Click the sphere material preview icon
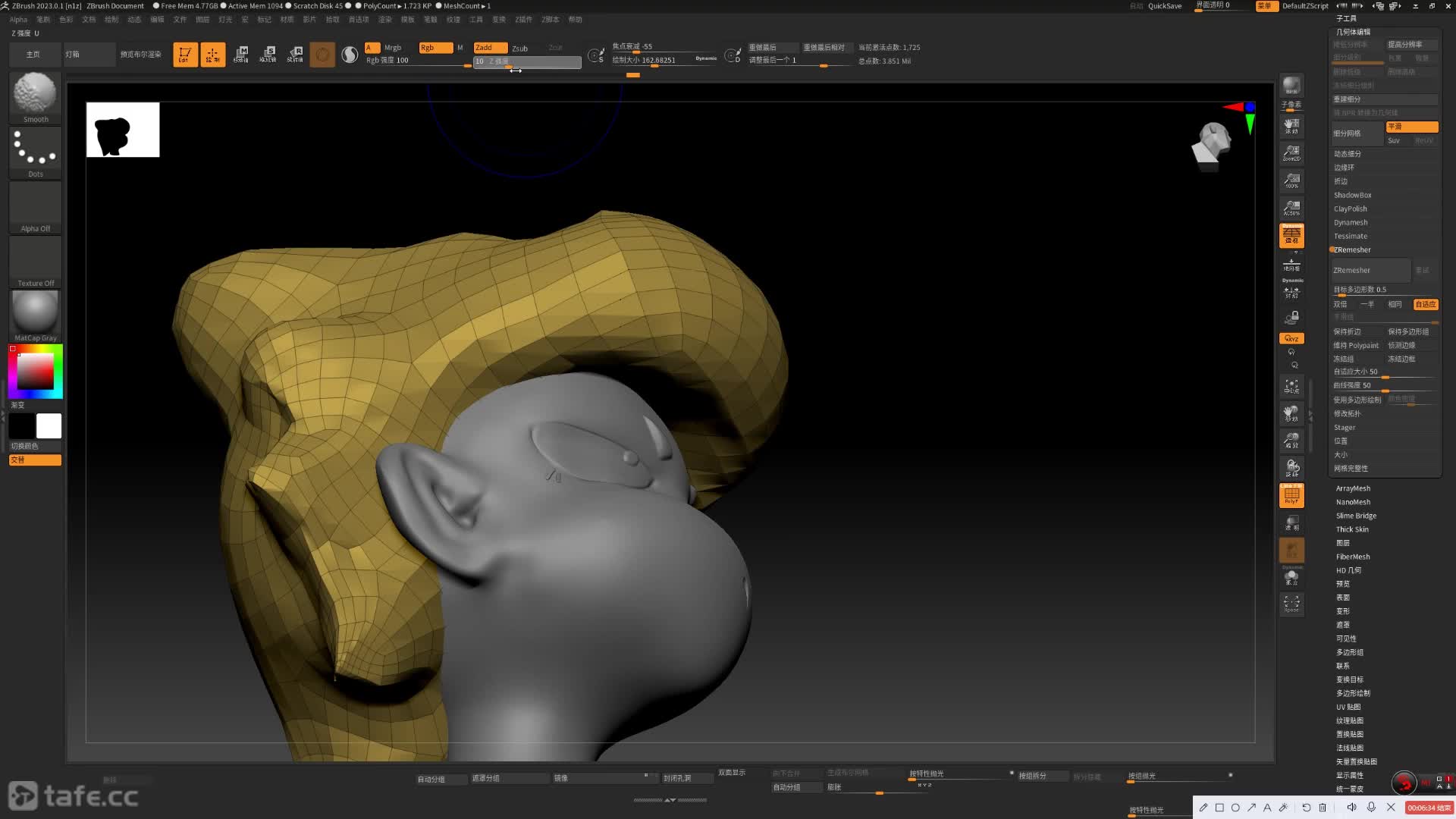Screen dimensions: 1456x819 point(322,55)
